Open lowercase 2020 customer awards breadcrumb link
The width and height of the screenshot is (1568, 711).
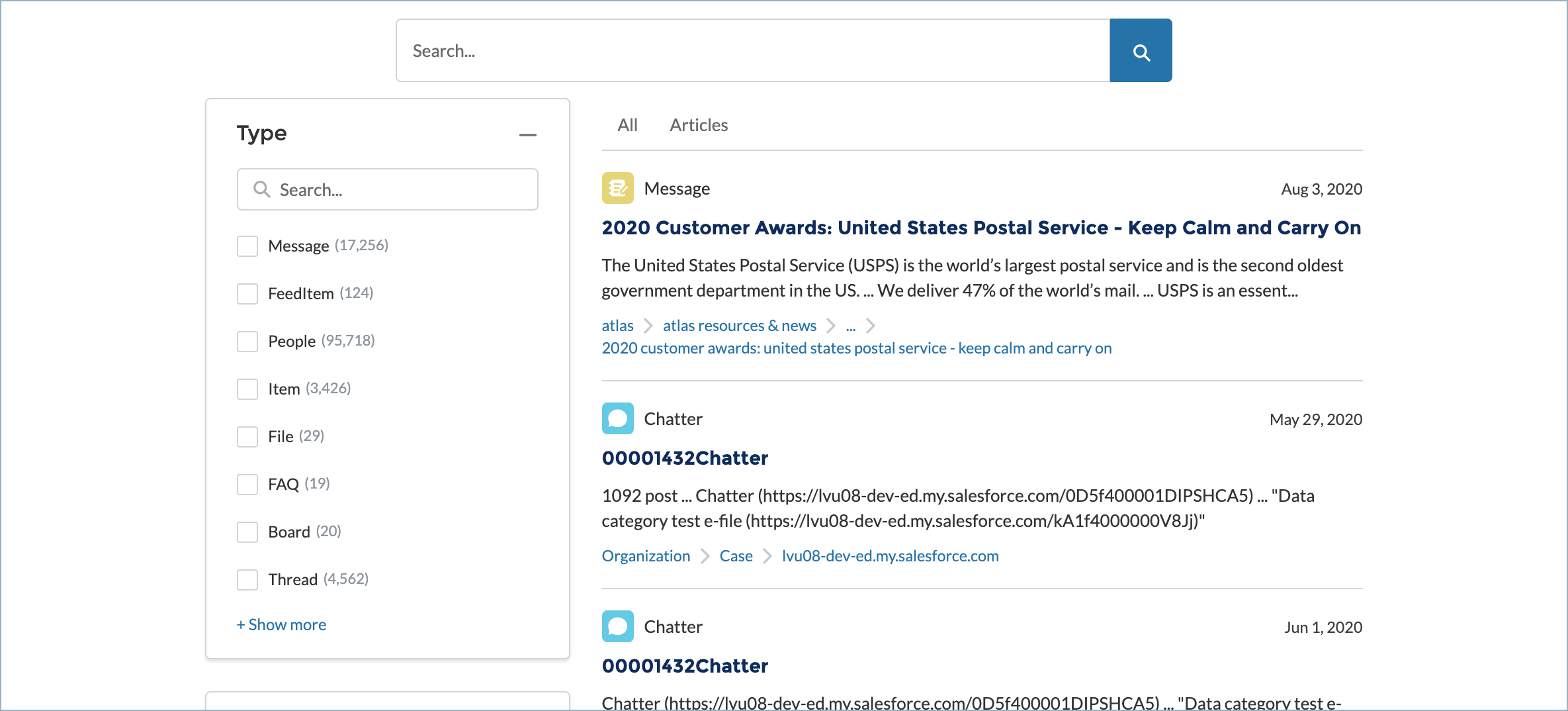coord(857,348)
